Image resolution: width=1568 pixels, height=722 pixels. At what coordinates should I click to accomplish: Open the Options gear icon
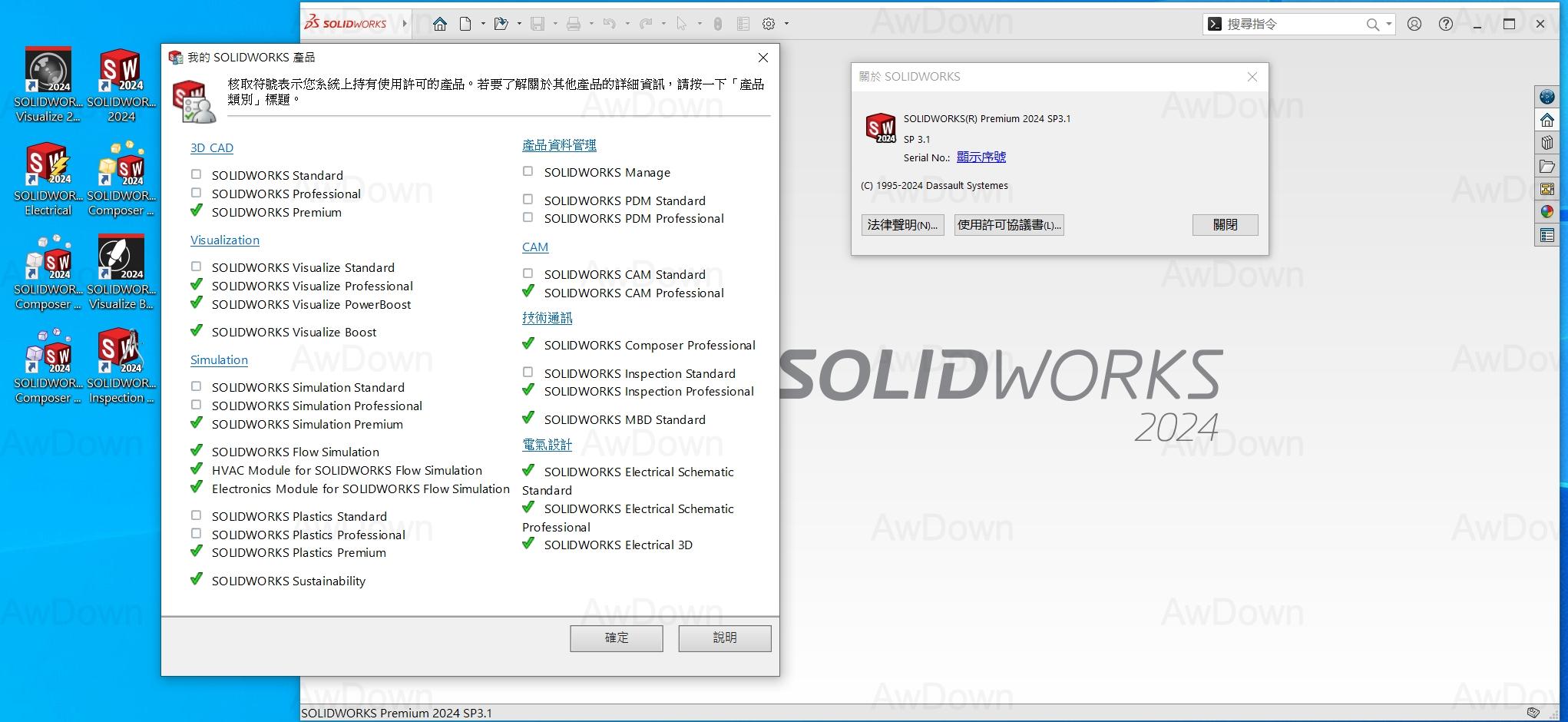[x=769, y=24]
